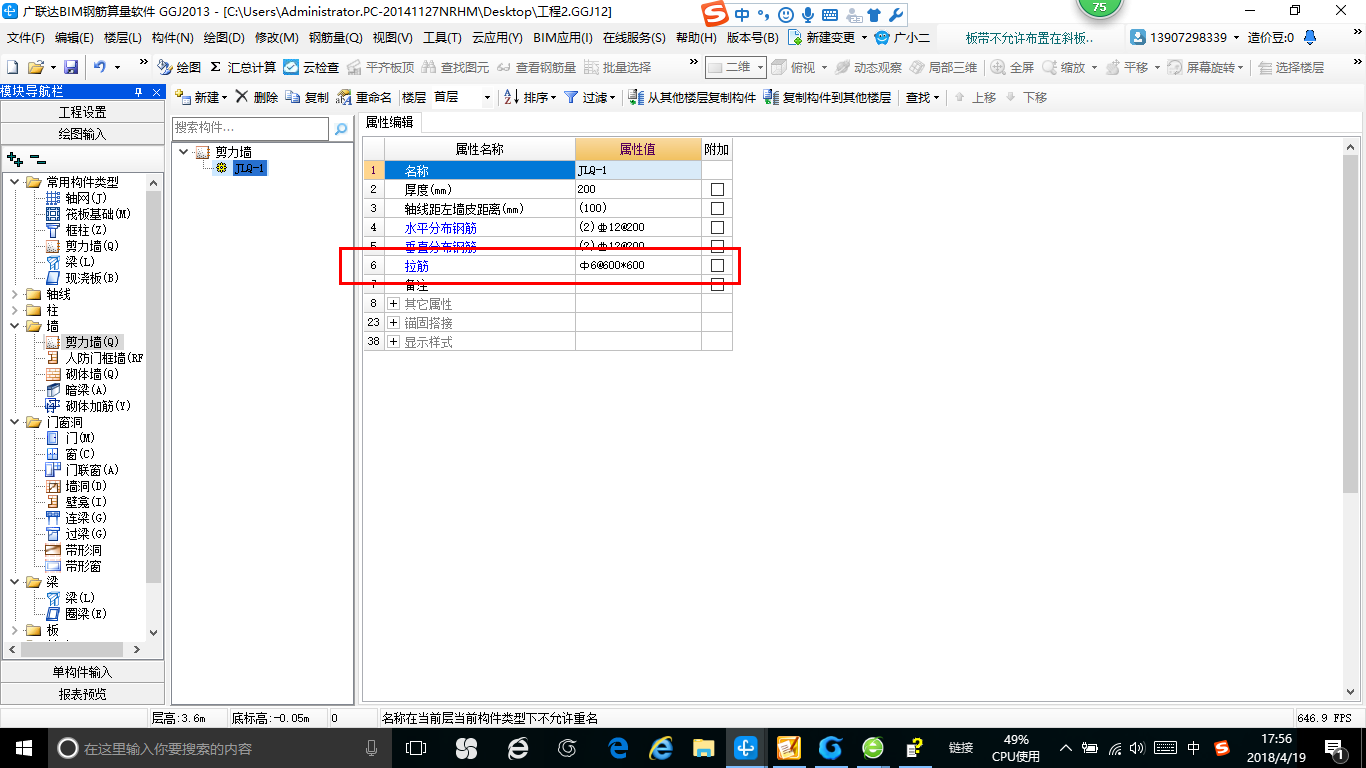Click the 报表预览 button
The width and height of the screenshot is (1366, 768).
[x=82, y=694]
